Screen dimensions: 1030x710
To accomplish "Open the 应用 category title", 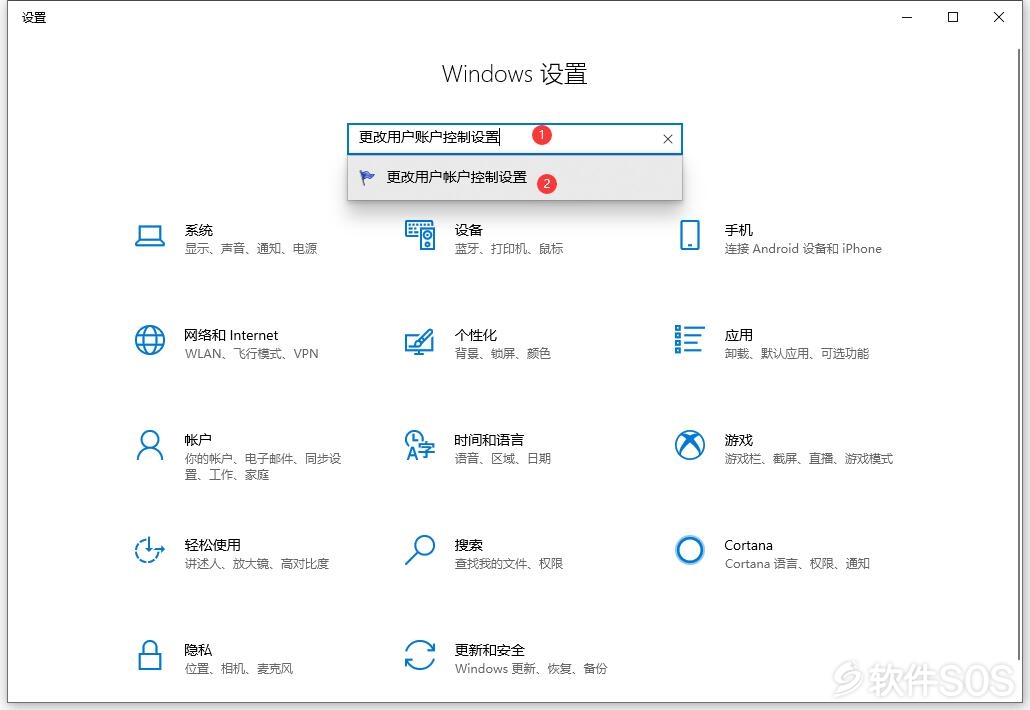I will tap(738, 335).
